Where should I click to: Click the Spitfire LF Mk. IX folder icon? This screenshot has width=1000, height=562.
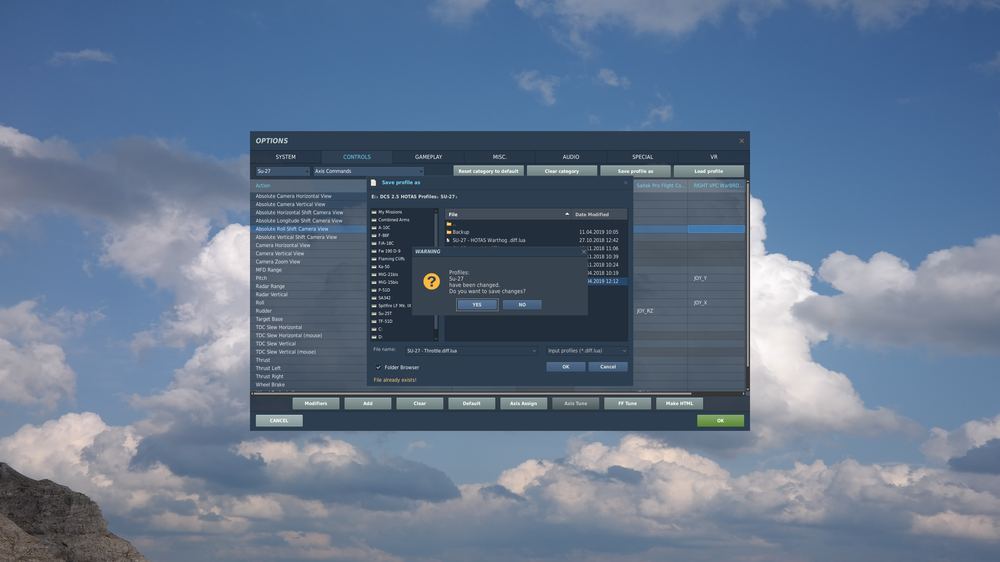coord(374,306)
